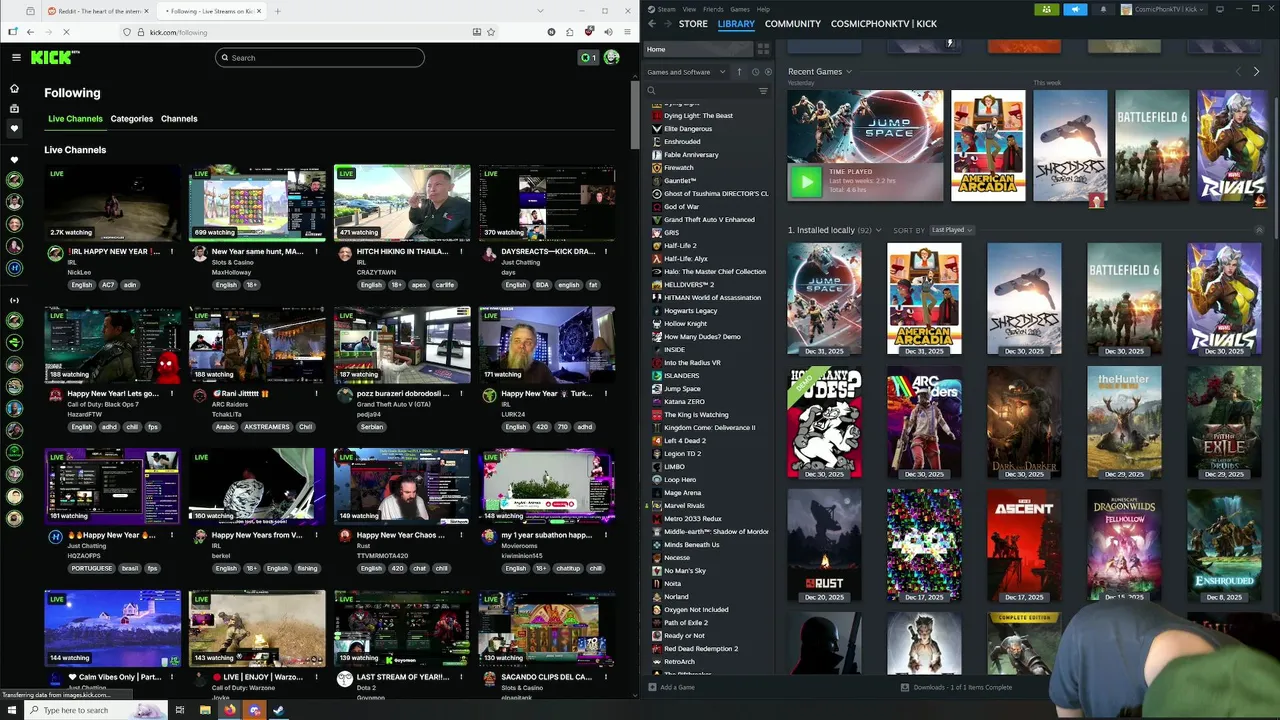This screenshot has width=1280, height=720.
Task: Click Windows taskbar search box
Action: pyautogui.click(x=97, y=710)
